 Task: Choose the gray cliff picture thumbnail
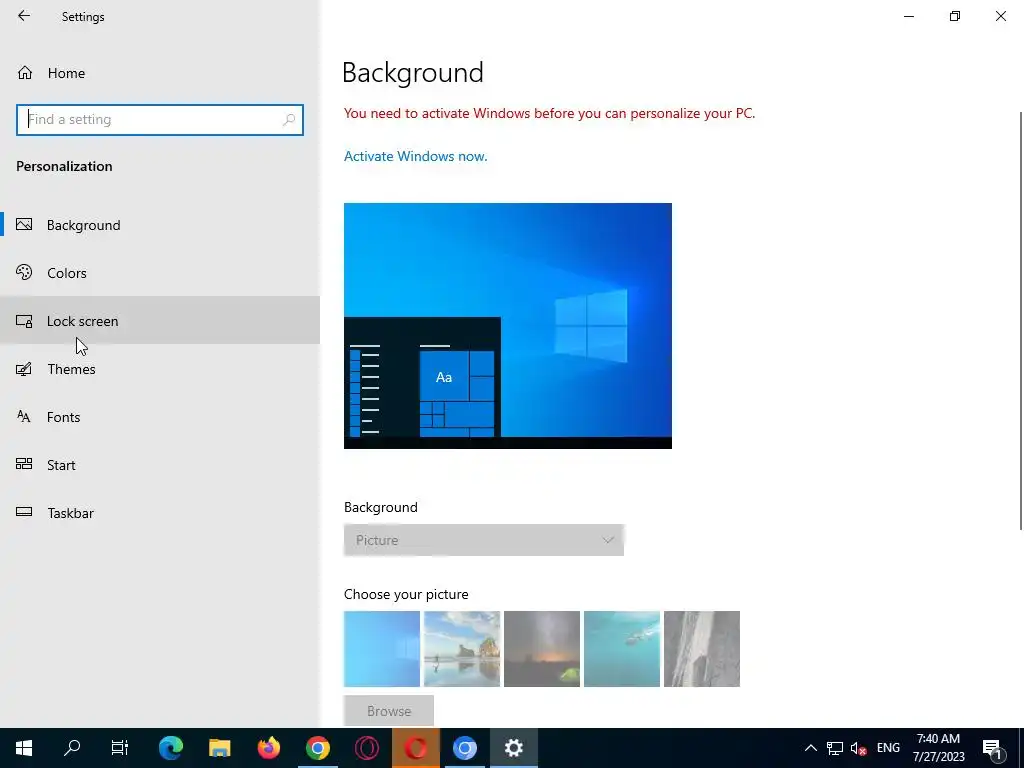(x=702, y=648)
